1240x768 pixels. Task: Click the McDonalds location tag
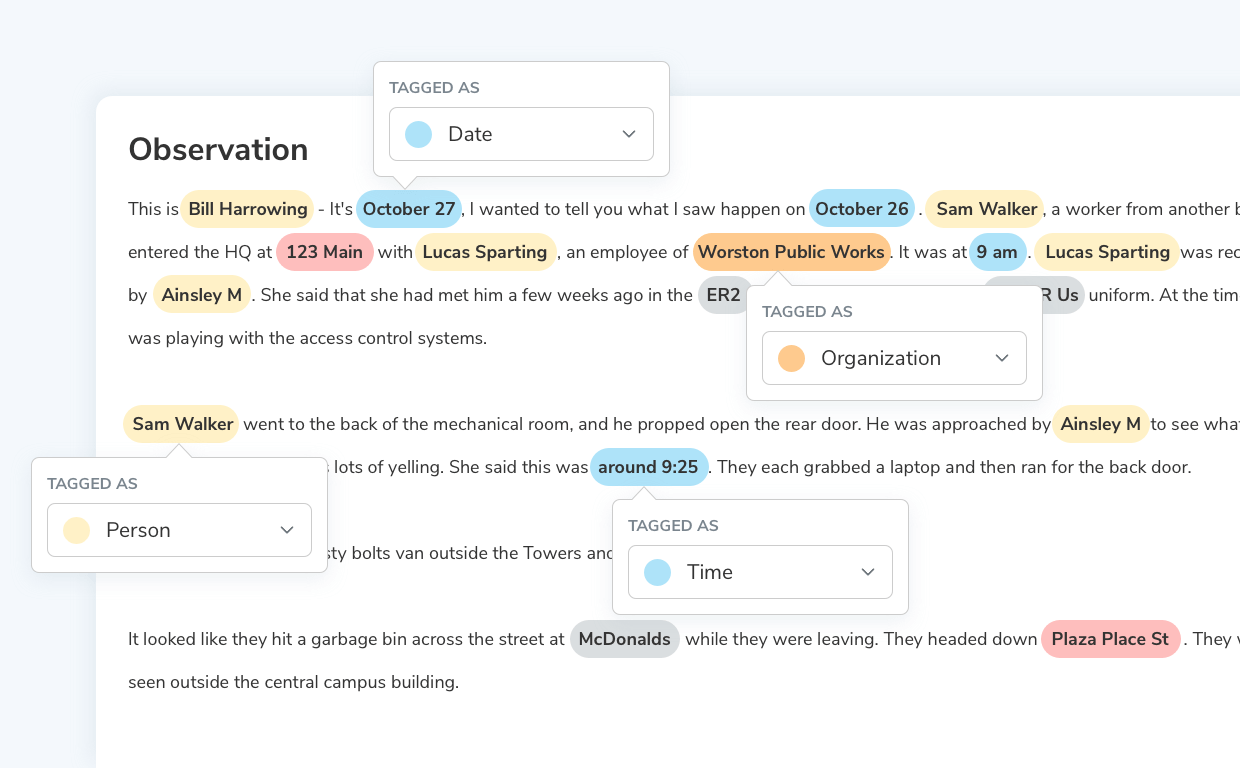click(x=625, y=639)
